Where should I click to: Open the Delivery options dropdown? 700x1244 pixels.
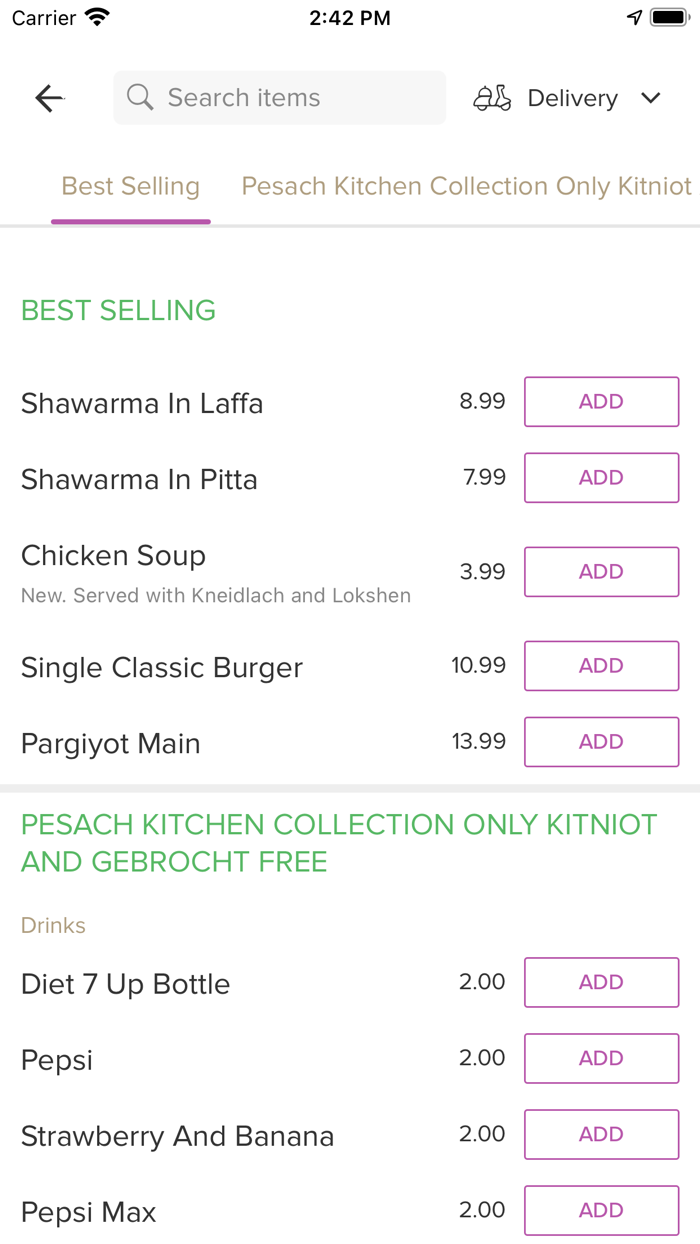[x=572, y=97]
